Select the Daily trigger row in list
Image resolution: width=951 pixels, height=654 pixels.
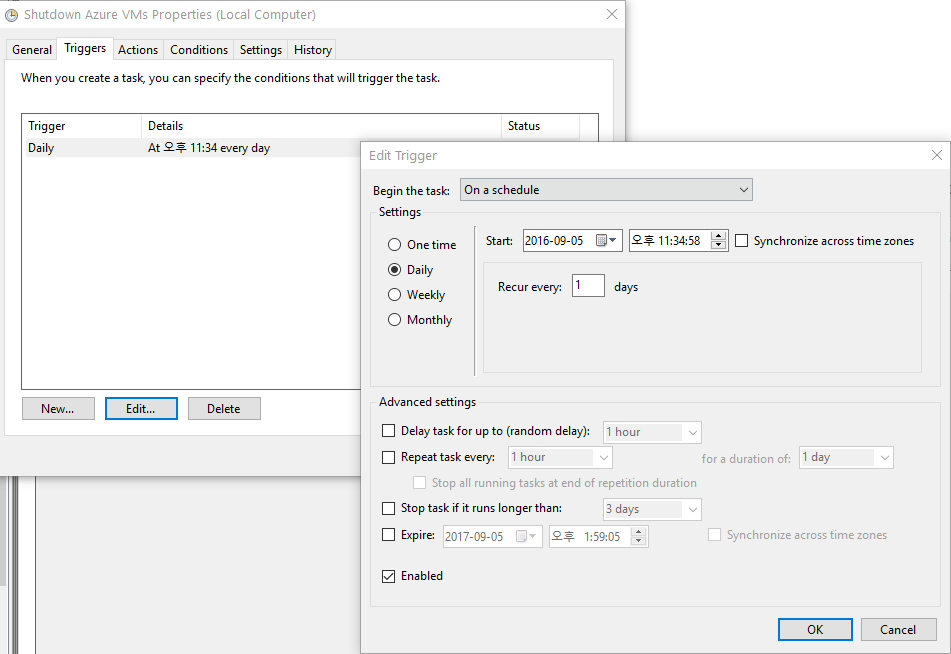click(x=191, y=147)
